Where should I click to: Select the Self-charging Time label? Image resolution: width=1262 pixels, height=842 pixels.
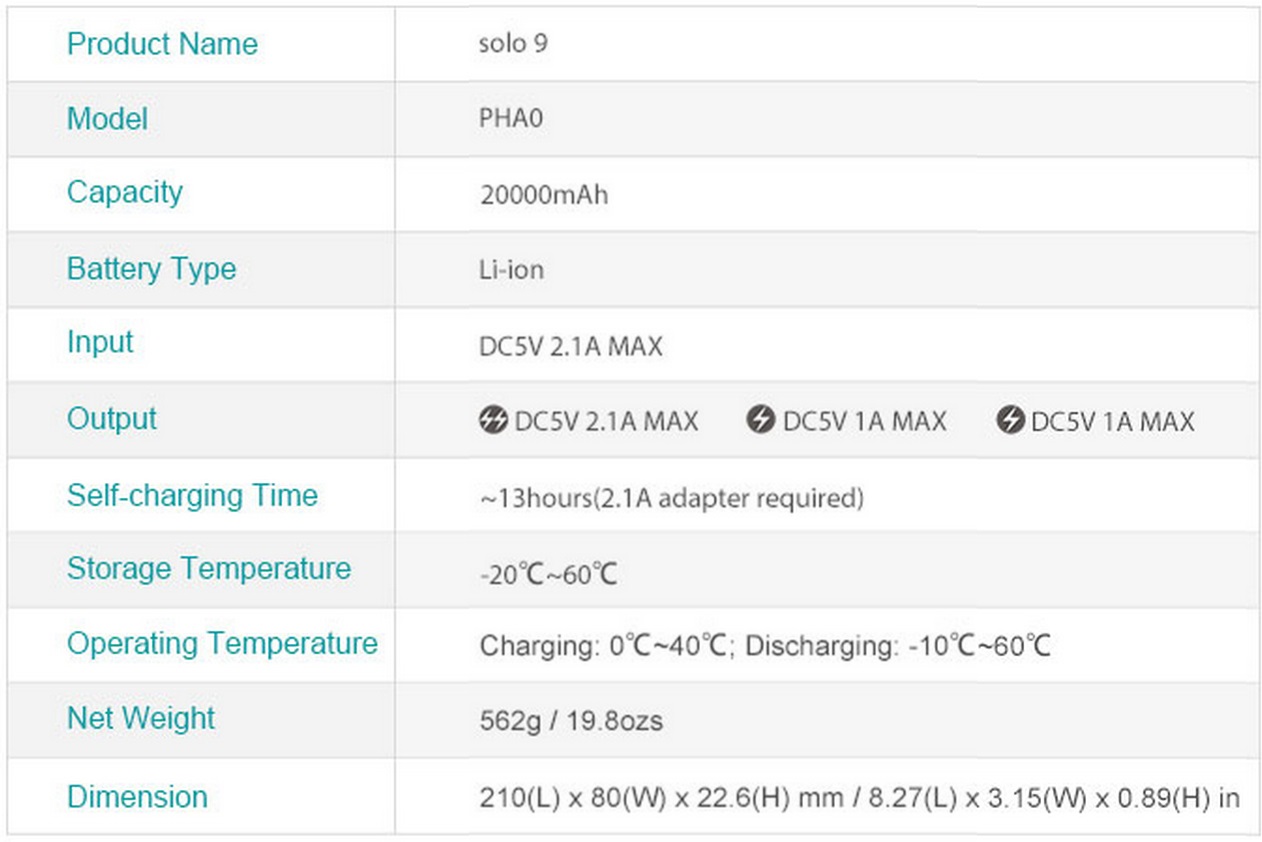point(192,495)
